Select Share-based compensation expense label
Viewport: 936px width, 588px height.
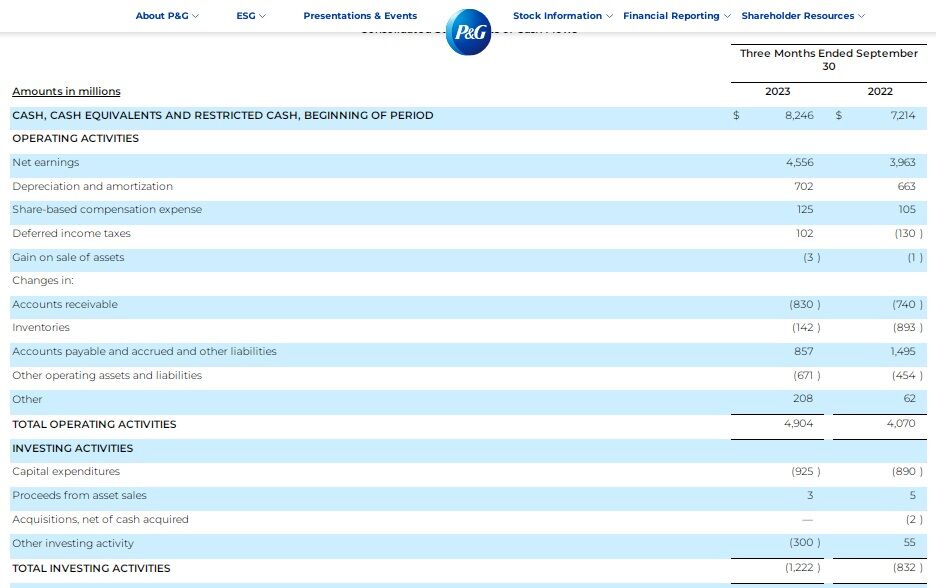[x=107, y=210]
